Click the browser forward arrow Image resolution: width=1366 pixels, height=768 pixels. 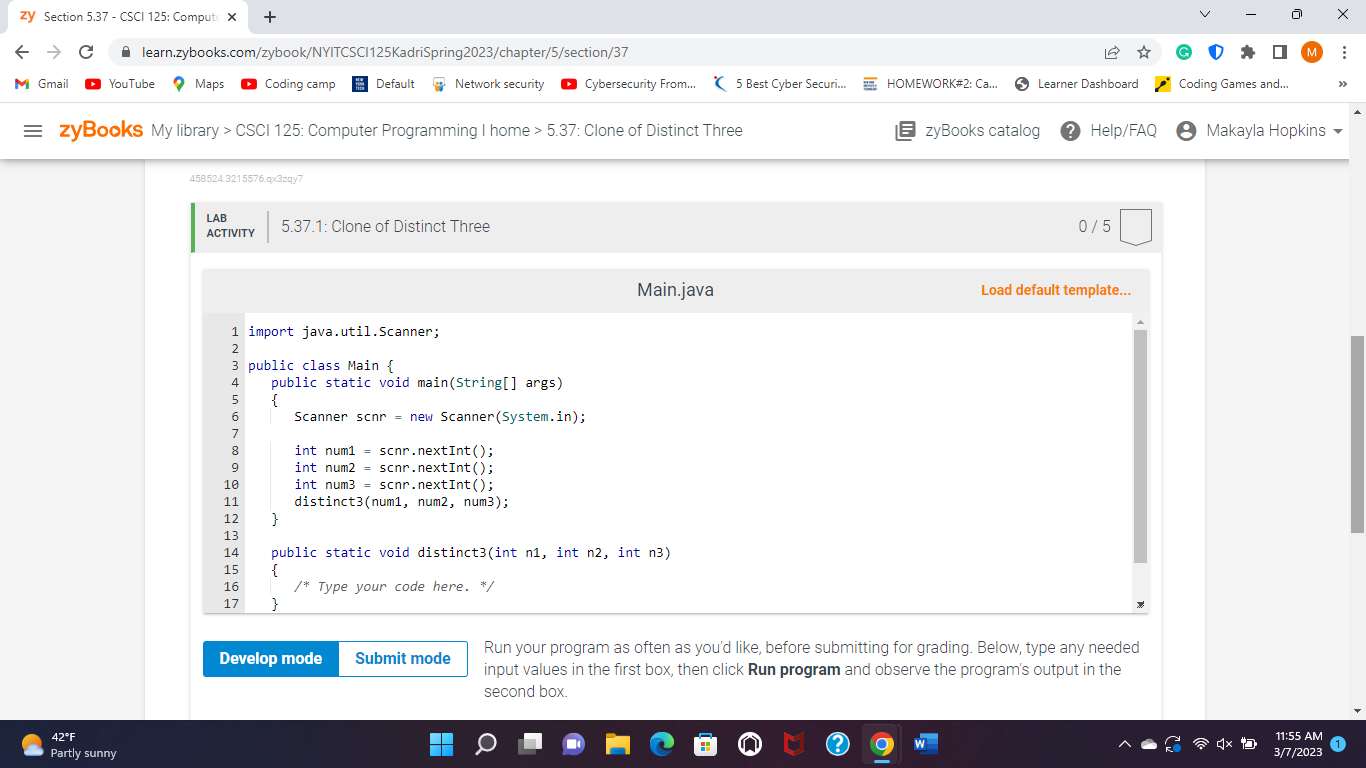click(55, 52)
